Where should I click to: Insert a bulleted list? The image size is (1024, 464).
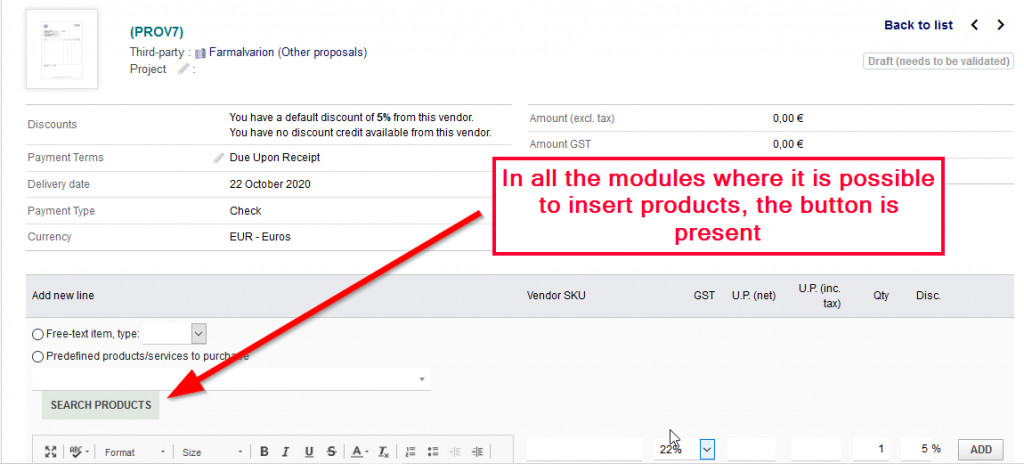click(x=432, y=452)
